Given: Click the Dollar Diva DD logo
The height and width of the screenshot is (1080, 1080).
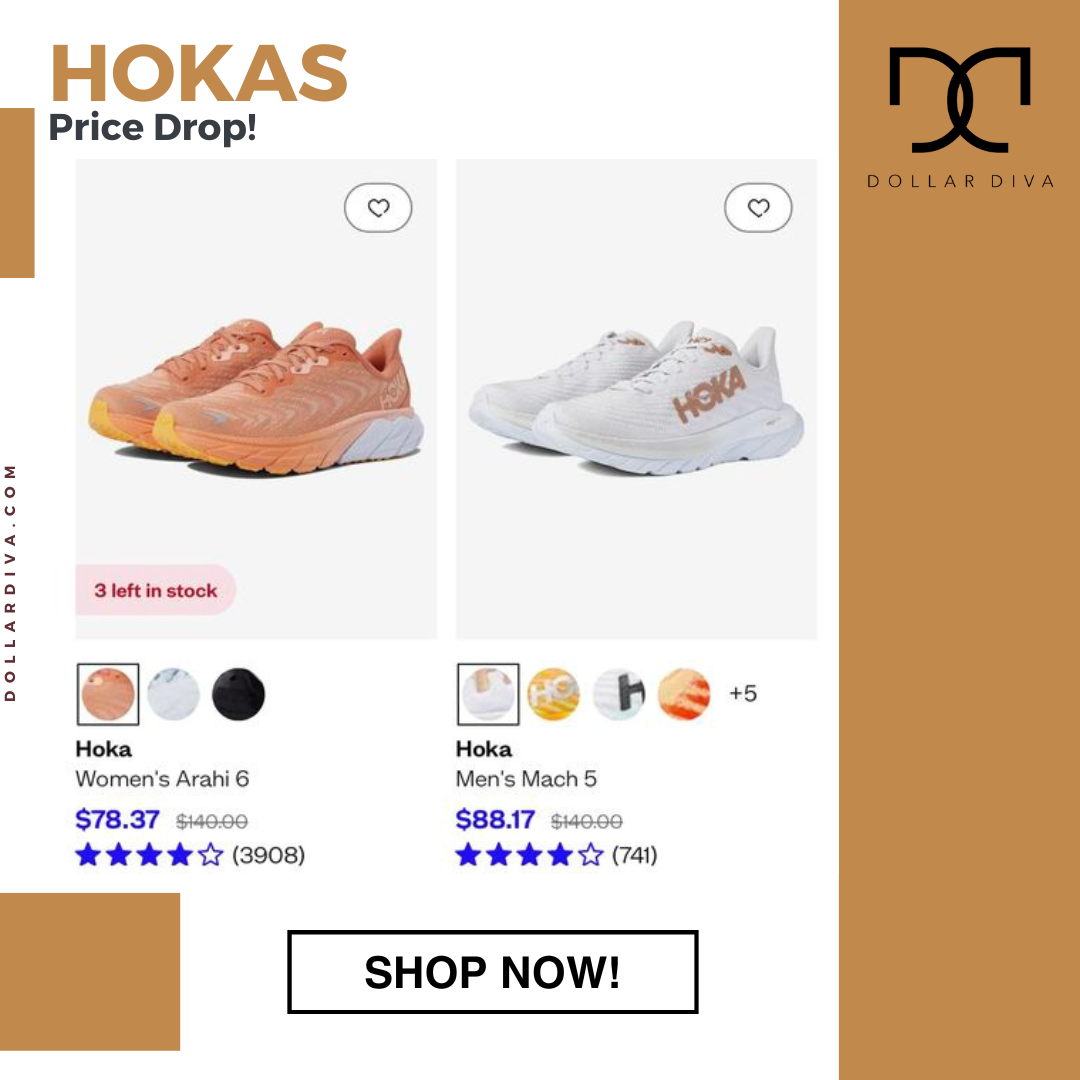Looking at the screenshot, I should tap(960, 100).
